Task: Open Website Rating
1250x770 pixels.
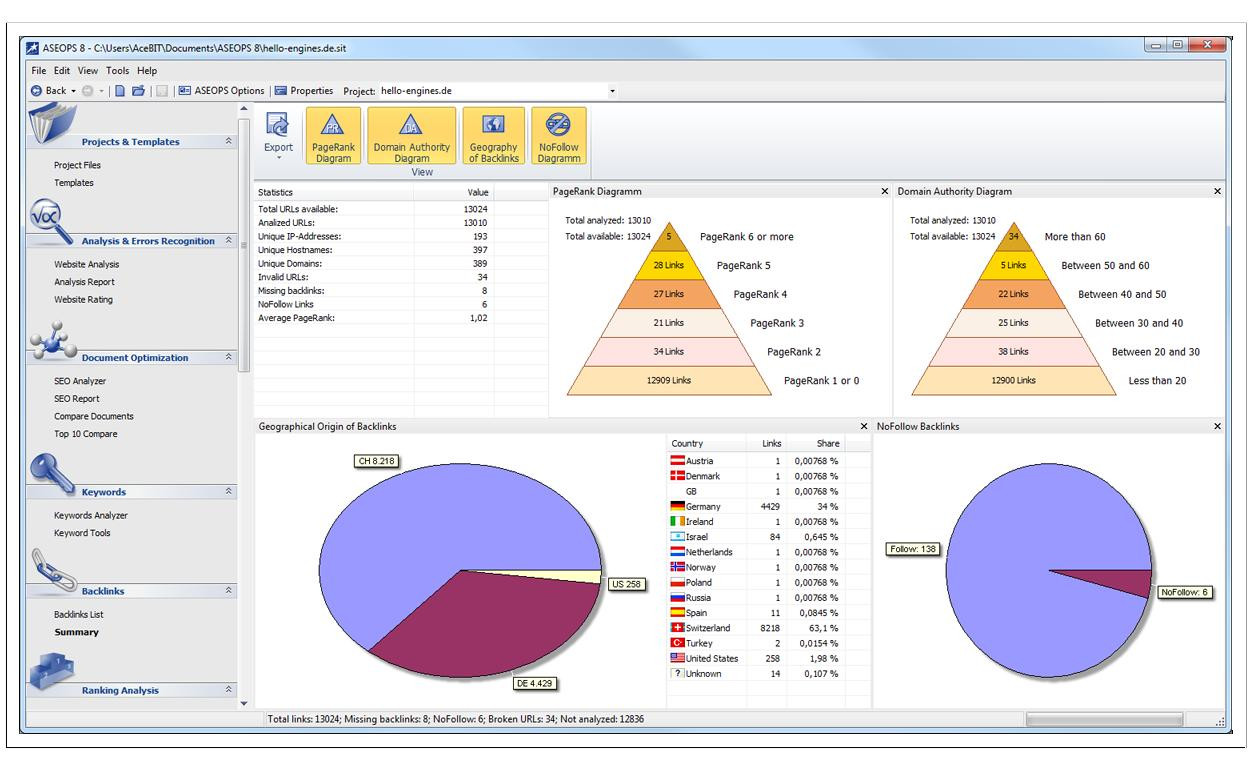Action: [83, 299]
